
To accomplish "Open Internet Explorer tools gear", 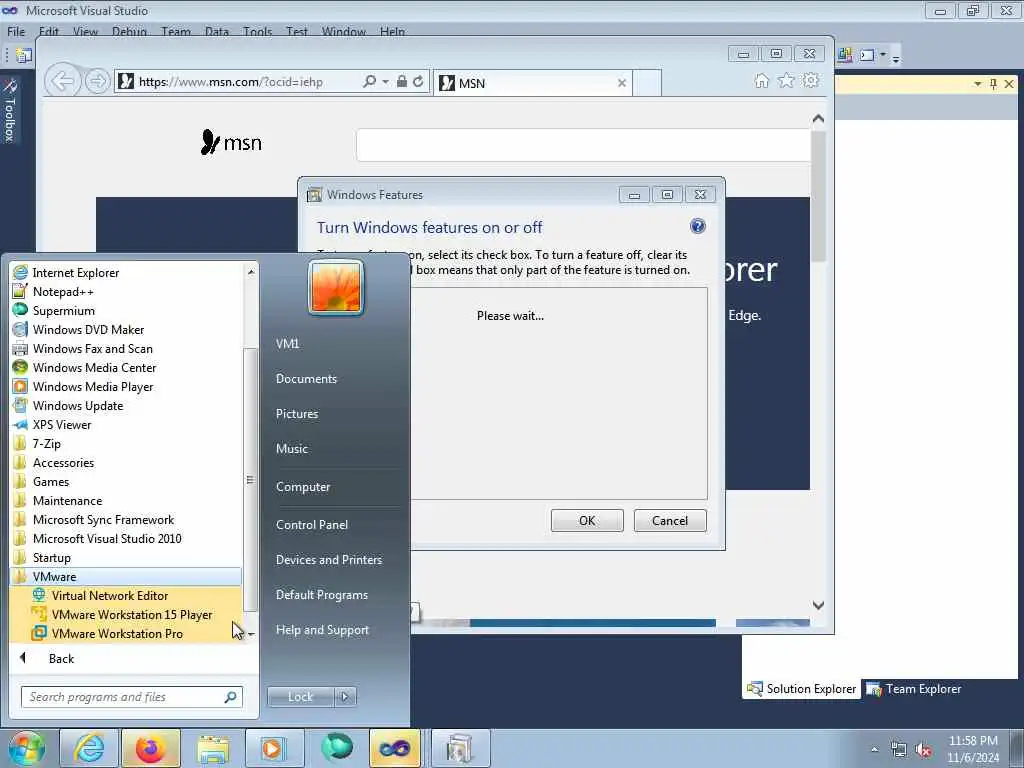I will click(811, 80).
